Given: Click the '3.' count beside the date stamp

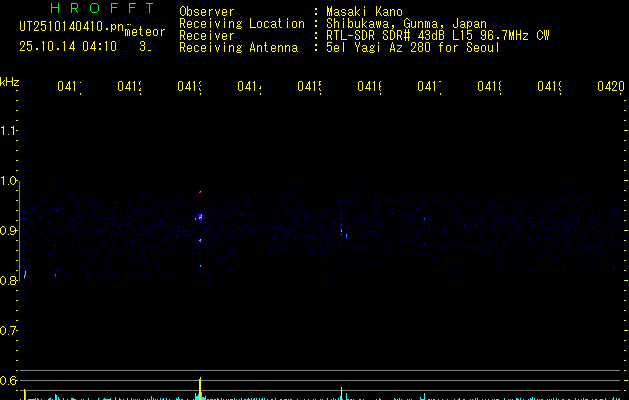Looking at the screenshot, I should 145,47.
